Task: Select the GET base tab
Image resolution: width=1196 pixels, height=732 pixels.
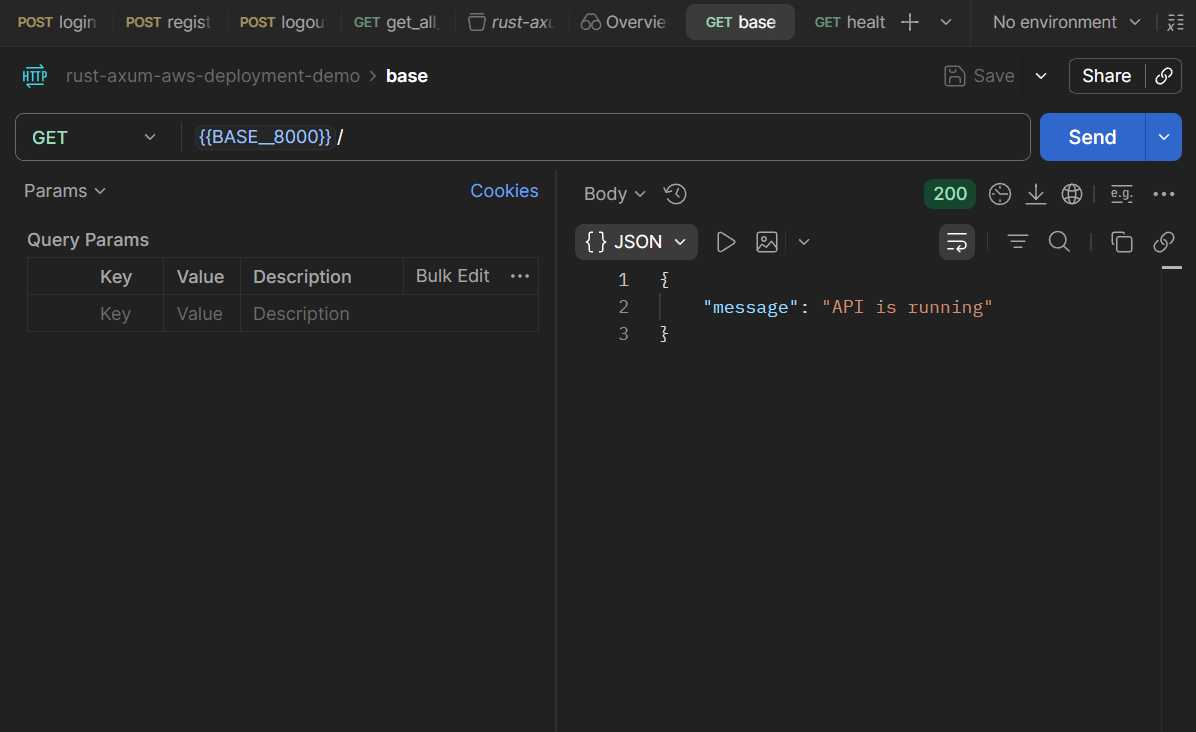Action: (741, 22)
